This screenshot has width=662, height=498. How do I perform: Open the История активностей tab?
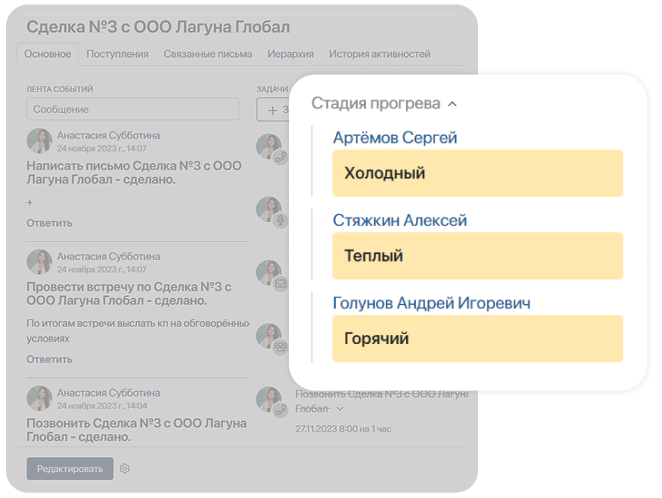pos(380,54)
